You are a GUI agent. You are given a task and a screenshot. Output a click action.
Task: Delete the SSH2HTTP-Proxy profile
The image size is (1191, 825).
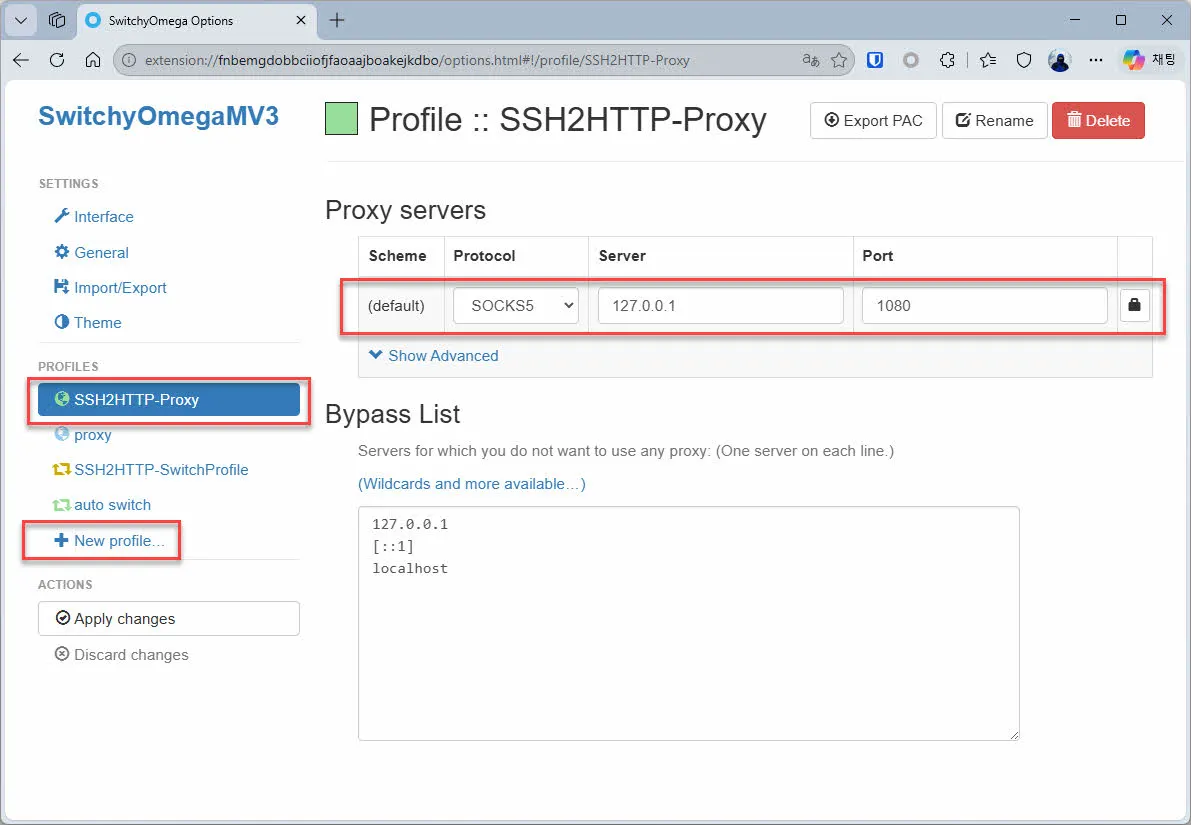[1098, 120]
